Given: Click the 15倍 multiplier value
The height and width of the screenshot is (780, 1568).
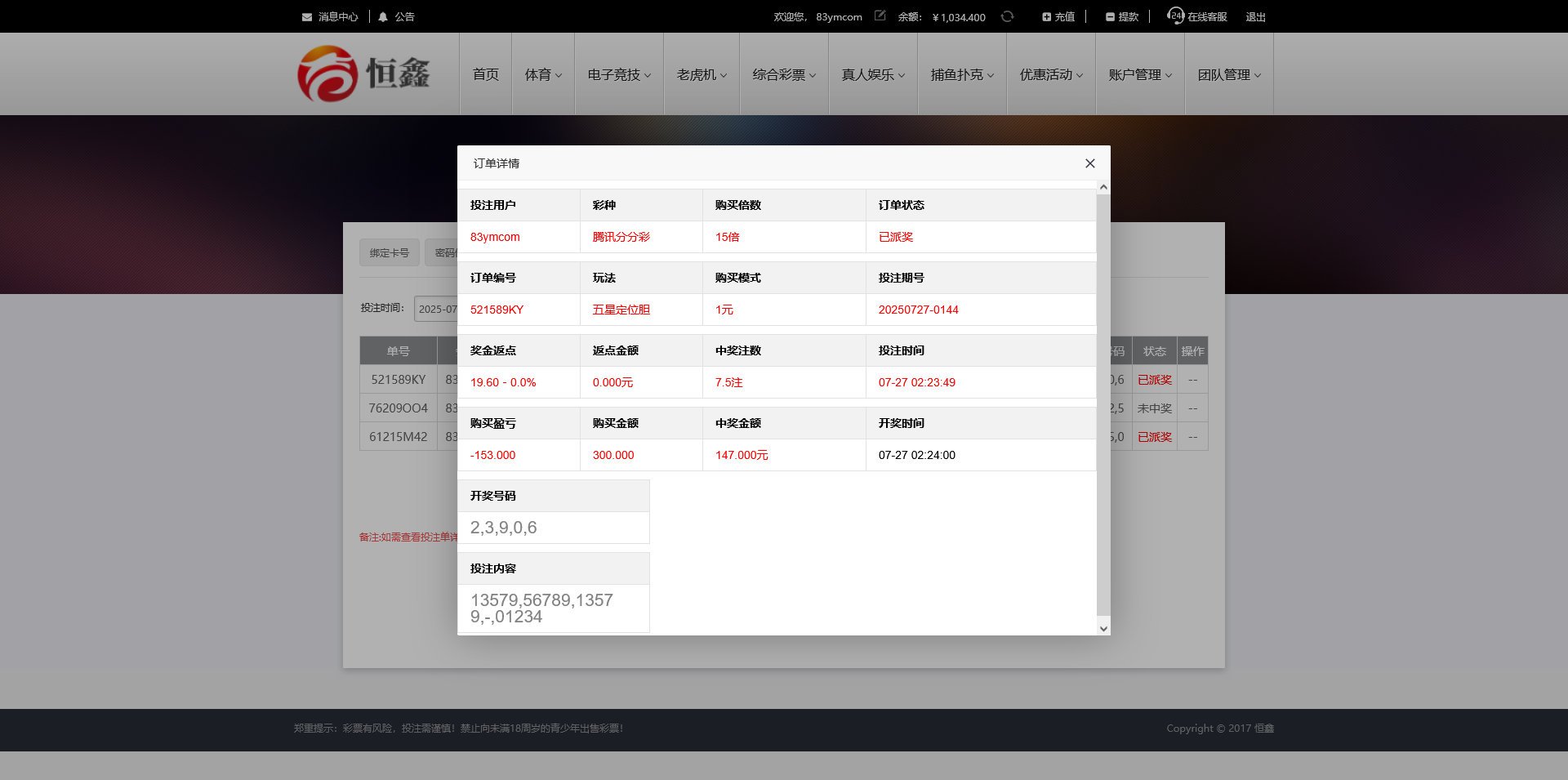Looking at the screenshot, I should pyautogui.click(x=728, y=237).
